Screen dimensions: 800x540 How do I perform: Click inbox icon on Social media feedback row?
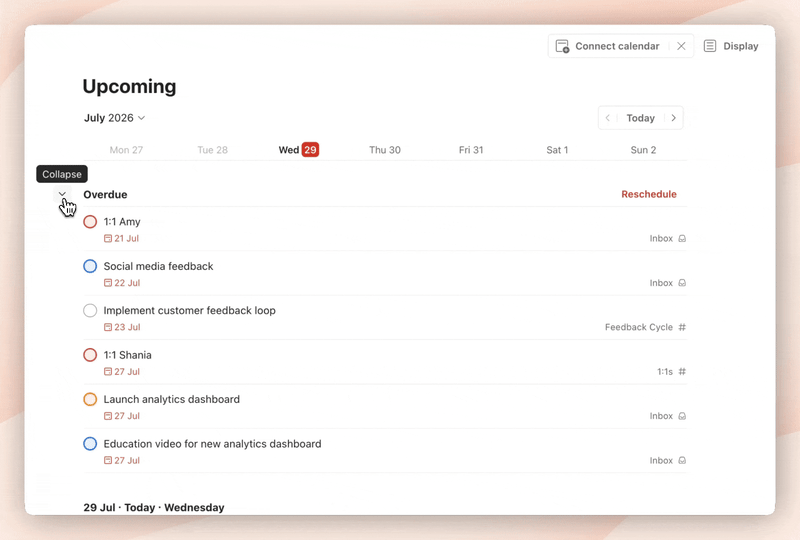682,283
